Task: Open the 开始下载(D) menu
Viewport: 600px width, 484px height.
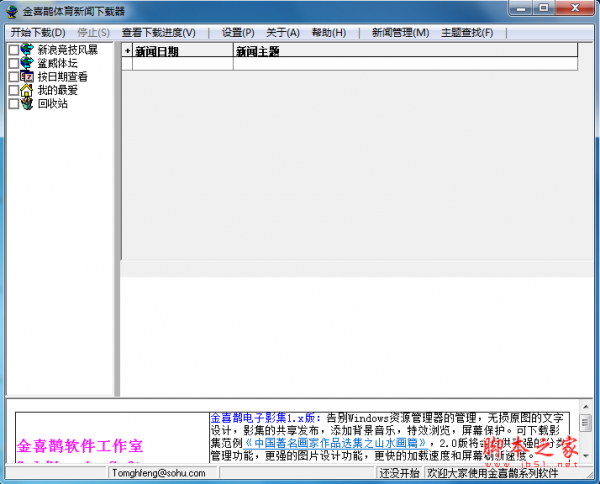Action: tap(38, 33)
